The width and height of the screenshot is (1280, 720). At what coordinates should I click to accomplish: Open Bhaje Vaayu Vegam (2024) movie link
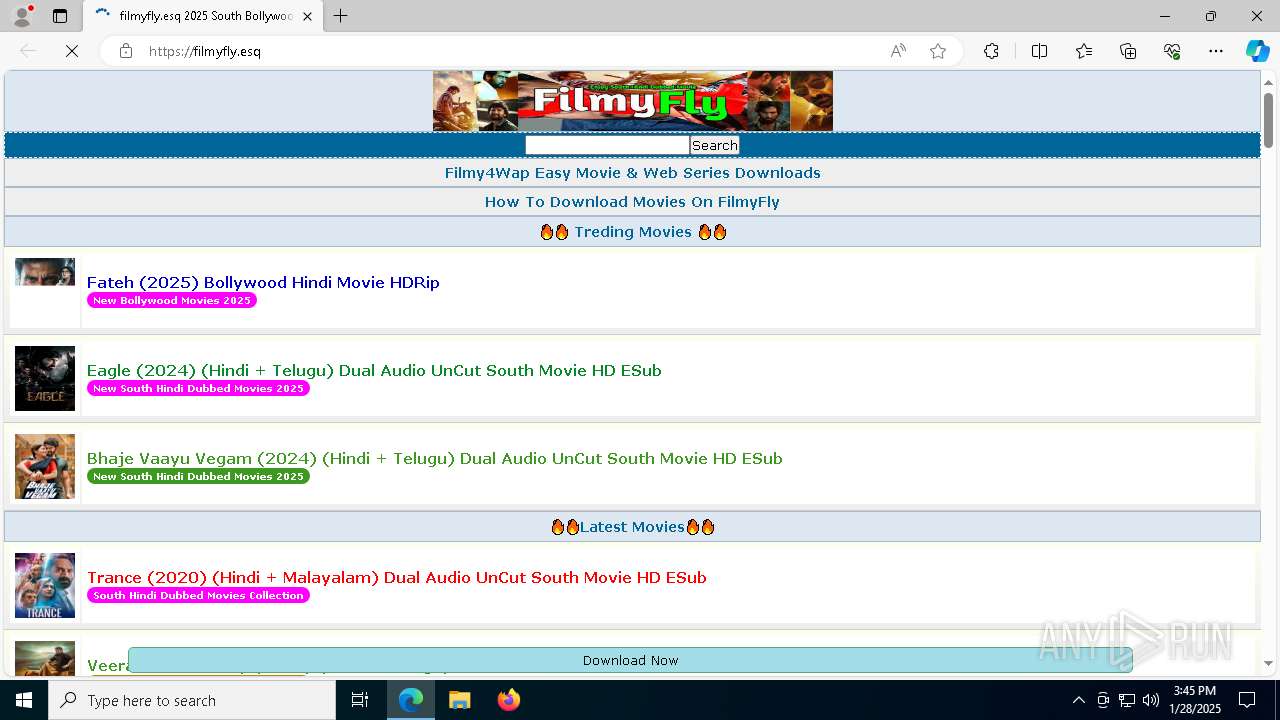pyautogui.click(x=434, y=459)
